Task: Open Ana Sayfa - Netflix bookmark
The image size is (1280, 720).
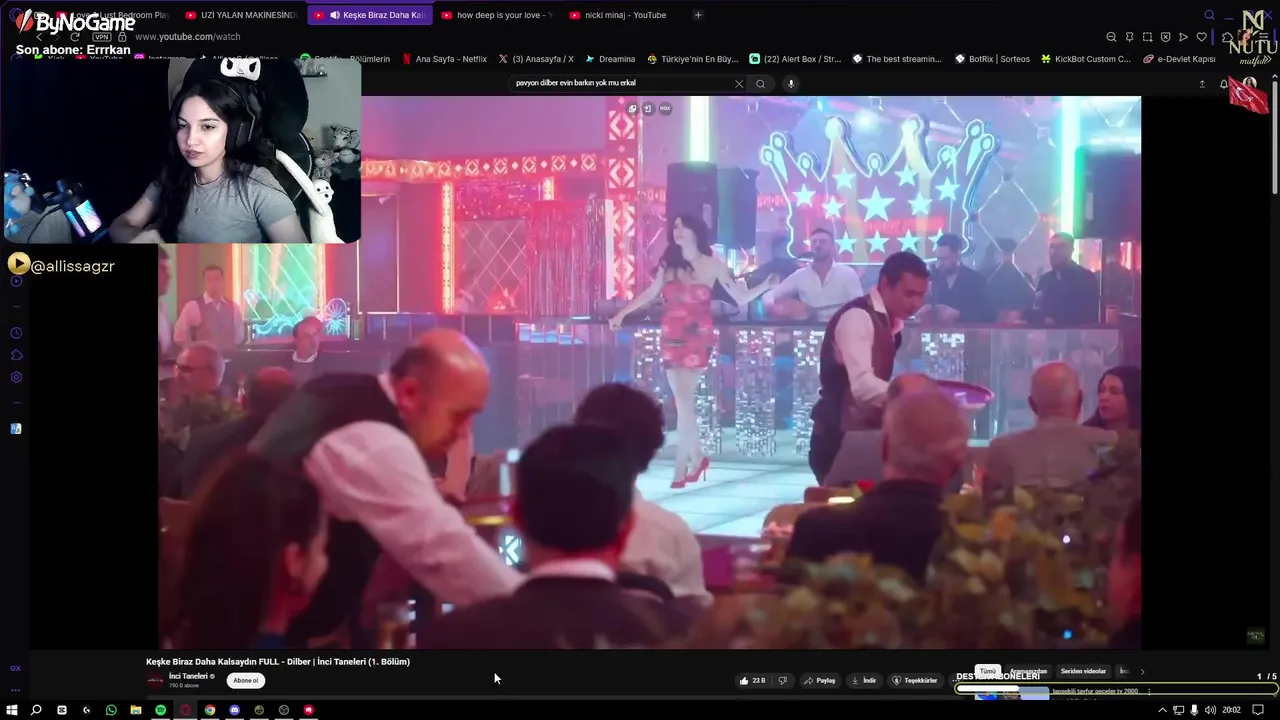Action: (444, 59)
